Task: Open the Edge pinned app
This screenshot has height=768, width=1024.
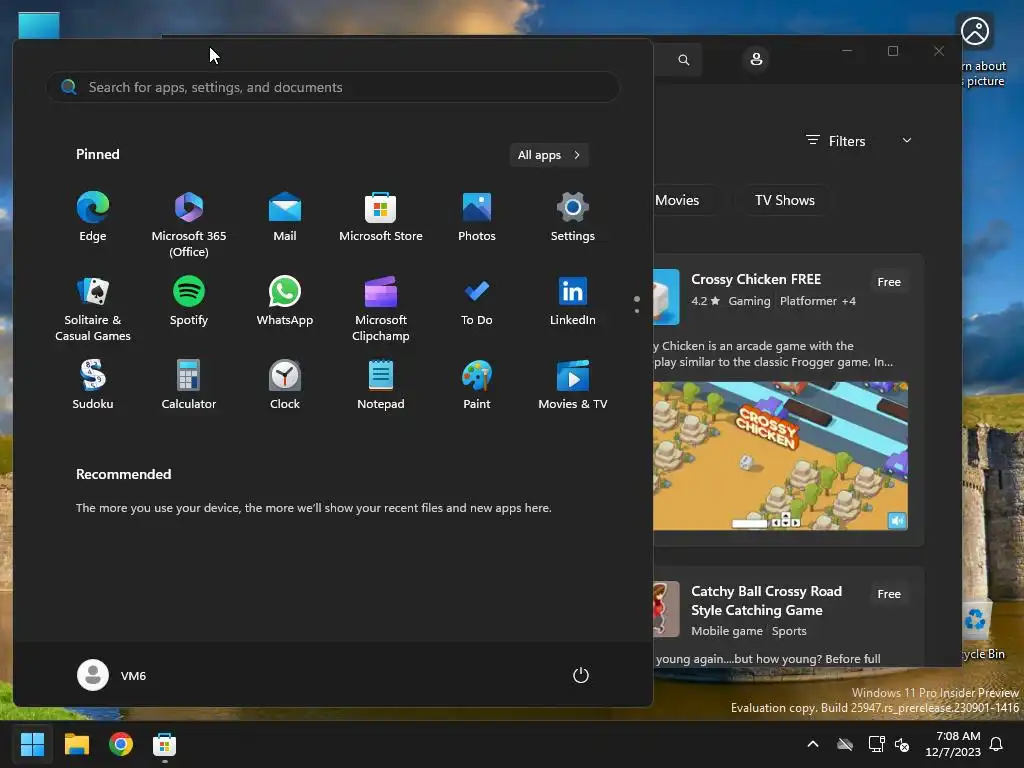Action: 93,217
